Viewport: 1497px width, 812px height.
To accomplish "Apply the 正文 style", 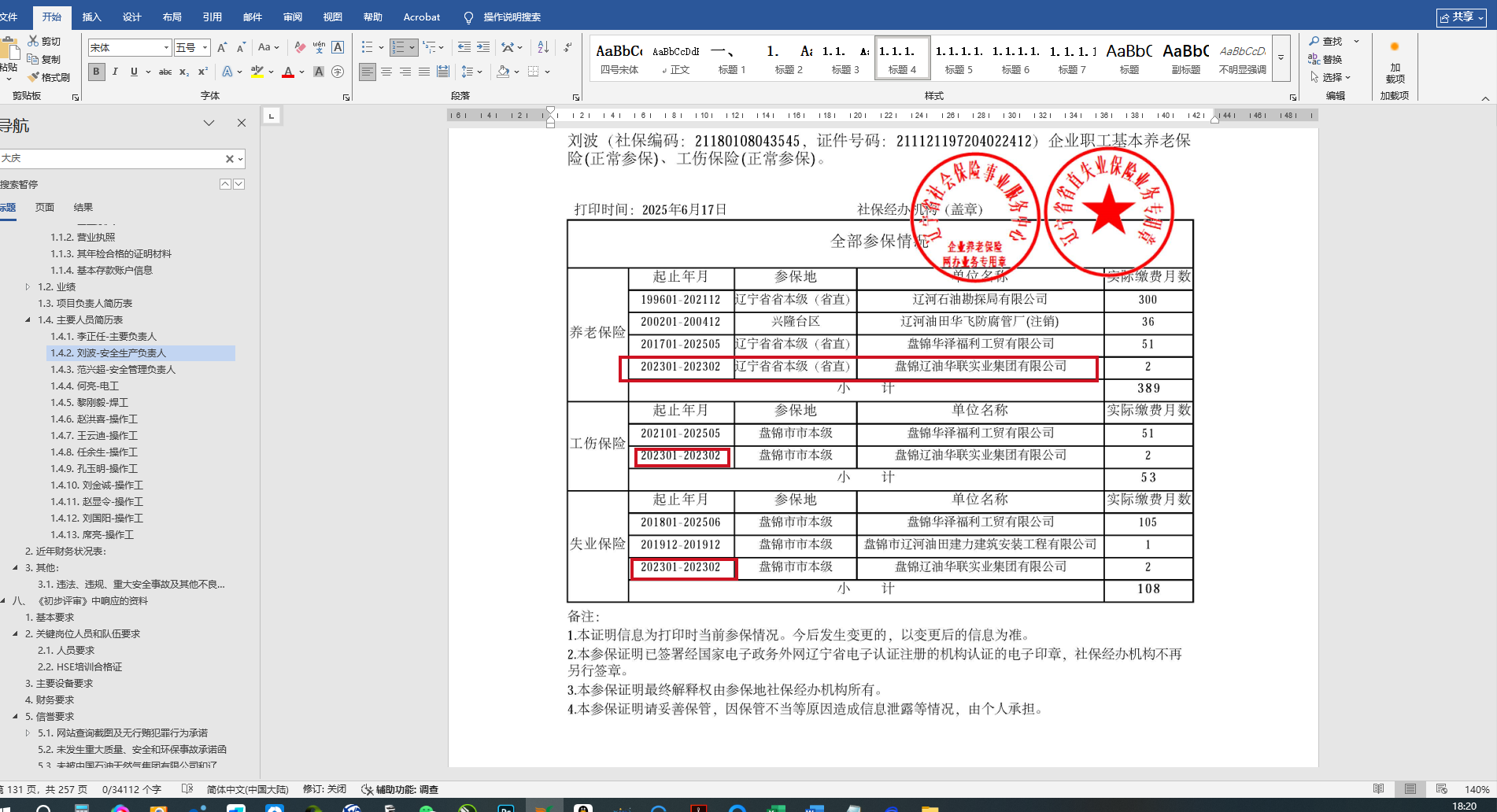I will point(675,58).
